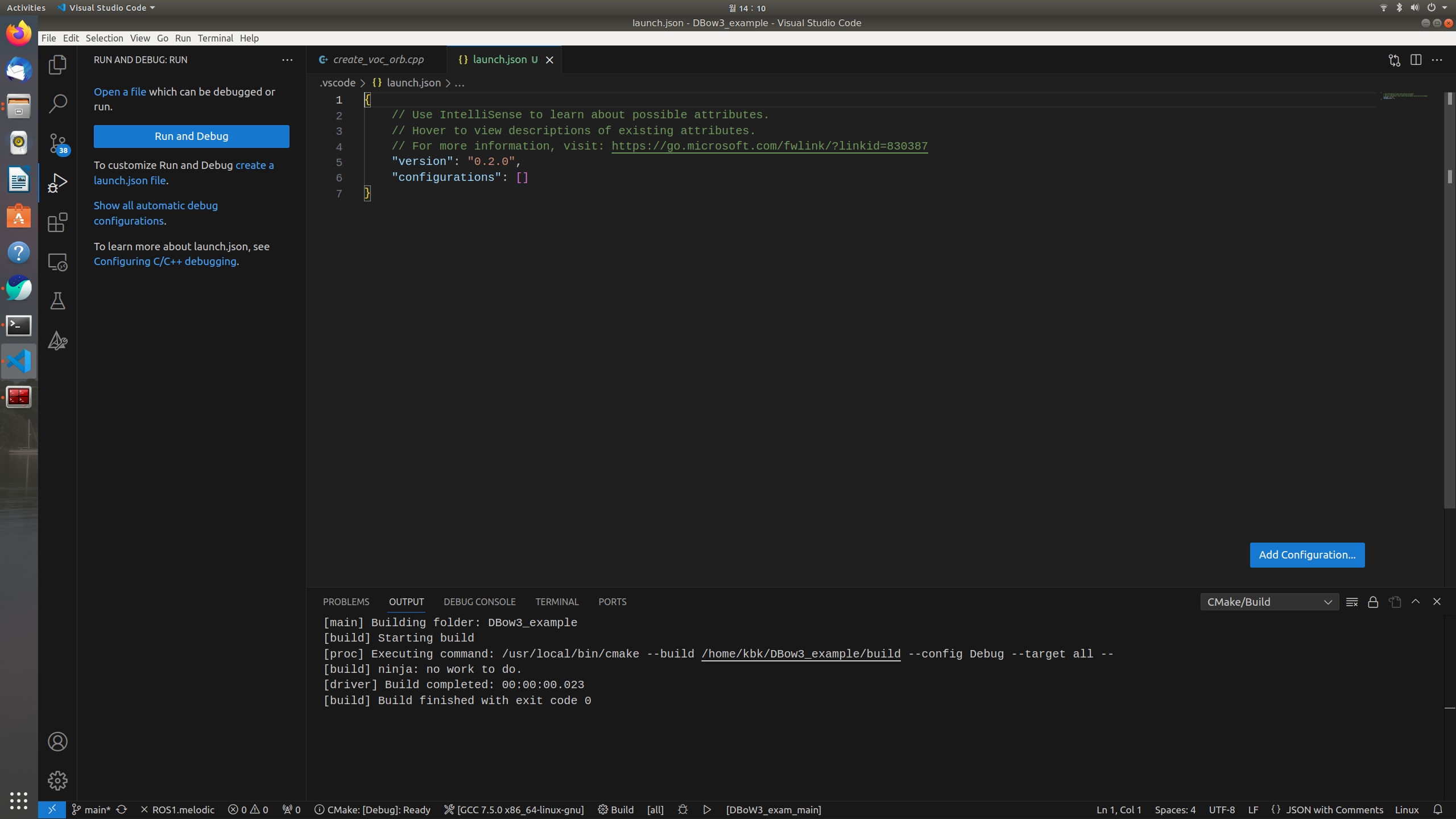The width and height of the screenshot is (1456, 819).
Task: Click the Add Configuration... button
Action: coord(1307,555)
